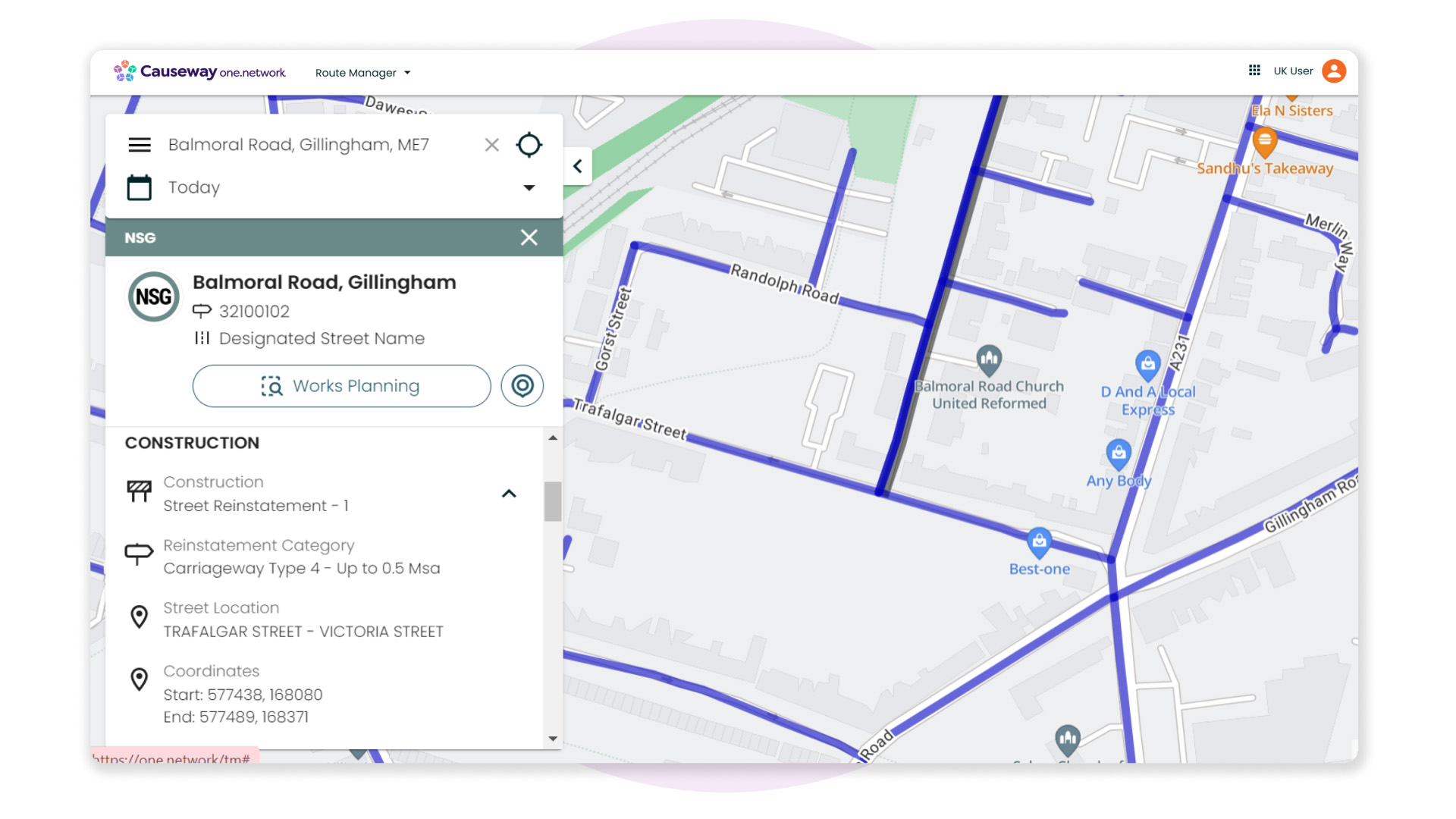This screenshot has height=819, width=1456.
Task: Click the Sandhu's Takeaway food marker
Action: click(1264, 142)
